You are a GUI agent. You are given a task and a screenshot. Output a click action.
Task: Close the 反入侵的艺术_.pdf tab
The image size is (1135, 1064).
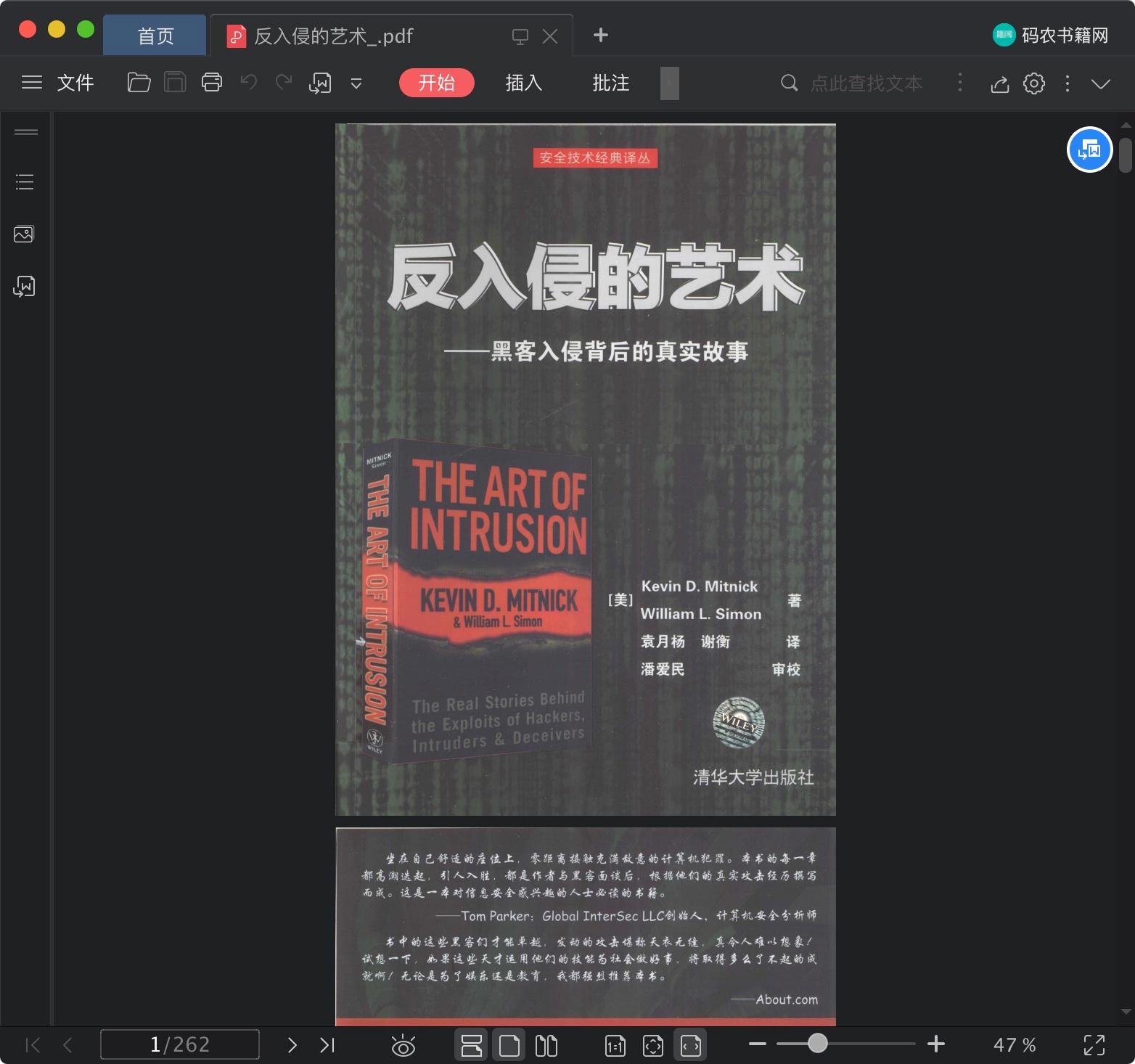click(x=551, y=36)
